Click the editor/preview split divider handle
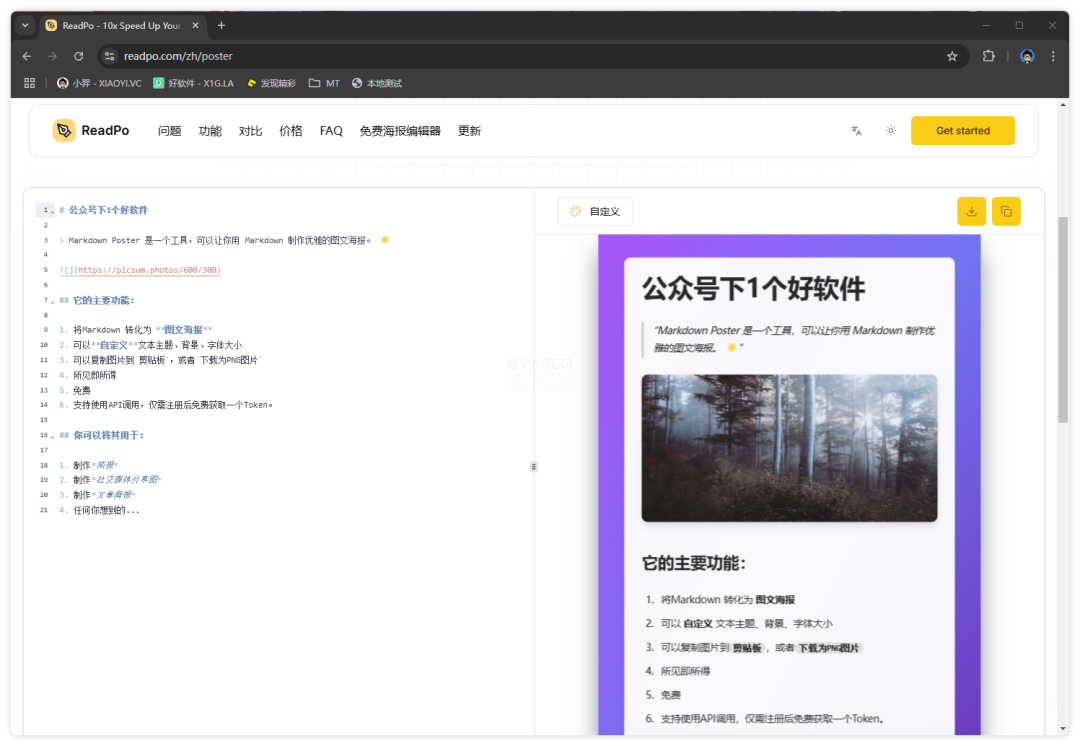This screenshot has height=746, width=1080. (534, 466)
